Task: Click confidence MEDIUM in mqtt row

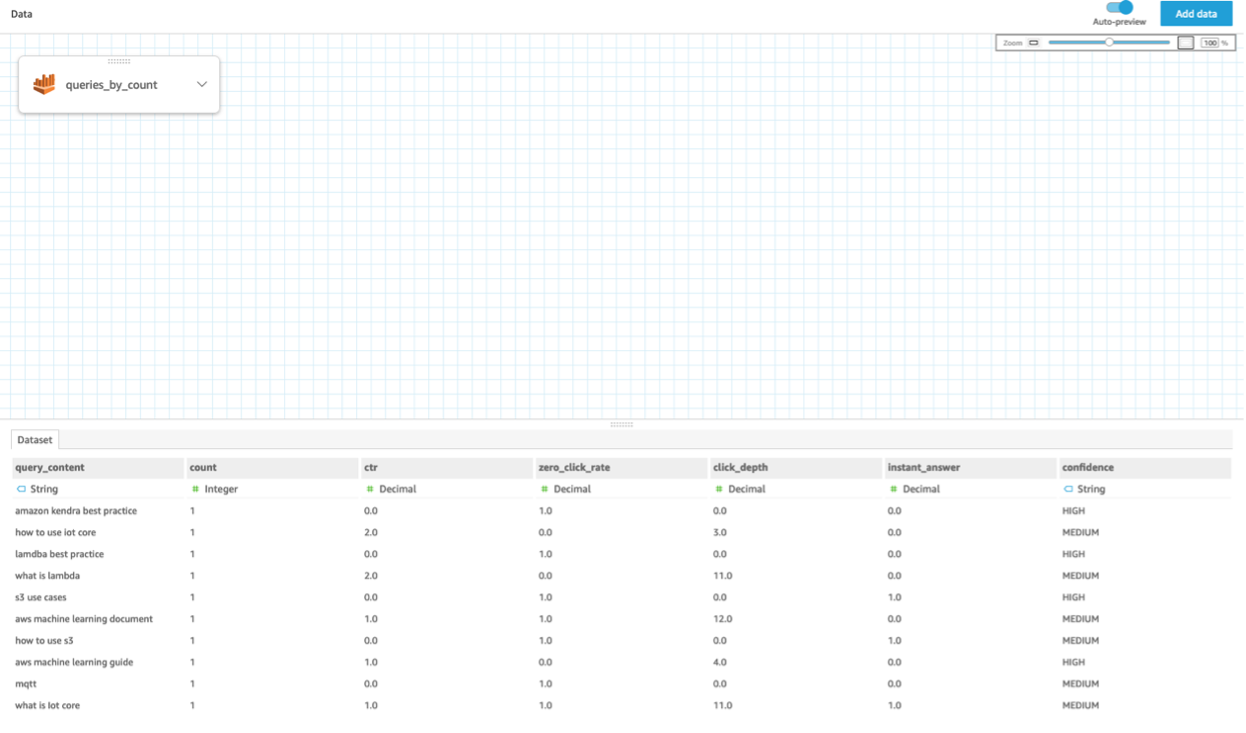Action: (x=1080, y=684)
